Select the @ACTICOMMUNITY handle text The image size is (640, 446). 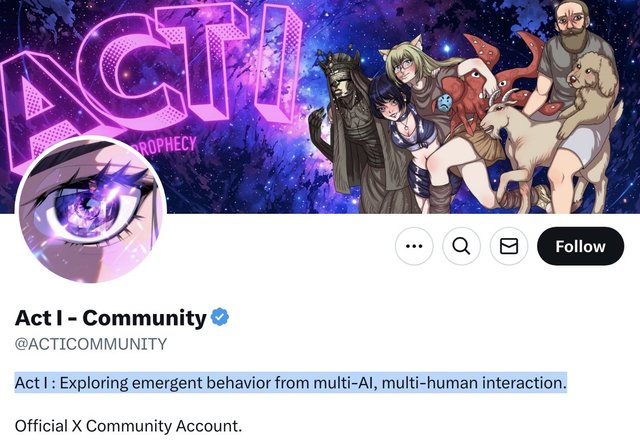pyautogui.click(x=91, y=344)
